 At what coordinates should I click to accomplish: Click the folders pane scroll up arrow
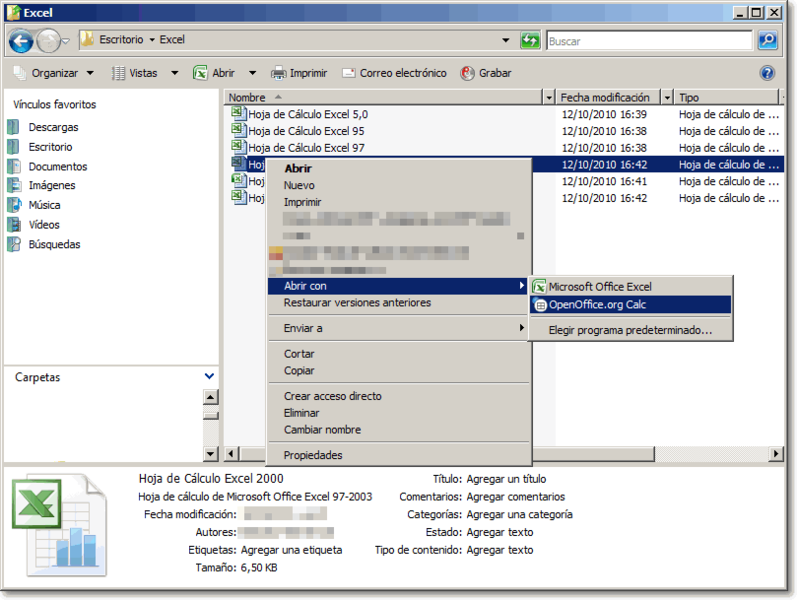[x=210, y=397]
